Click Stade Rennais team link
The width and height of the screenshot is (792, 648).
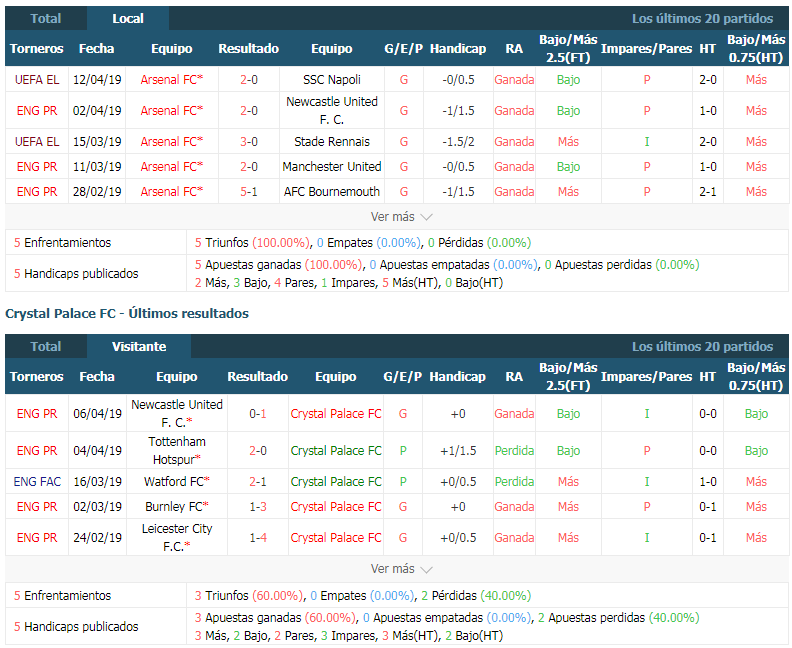[332, 142]
